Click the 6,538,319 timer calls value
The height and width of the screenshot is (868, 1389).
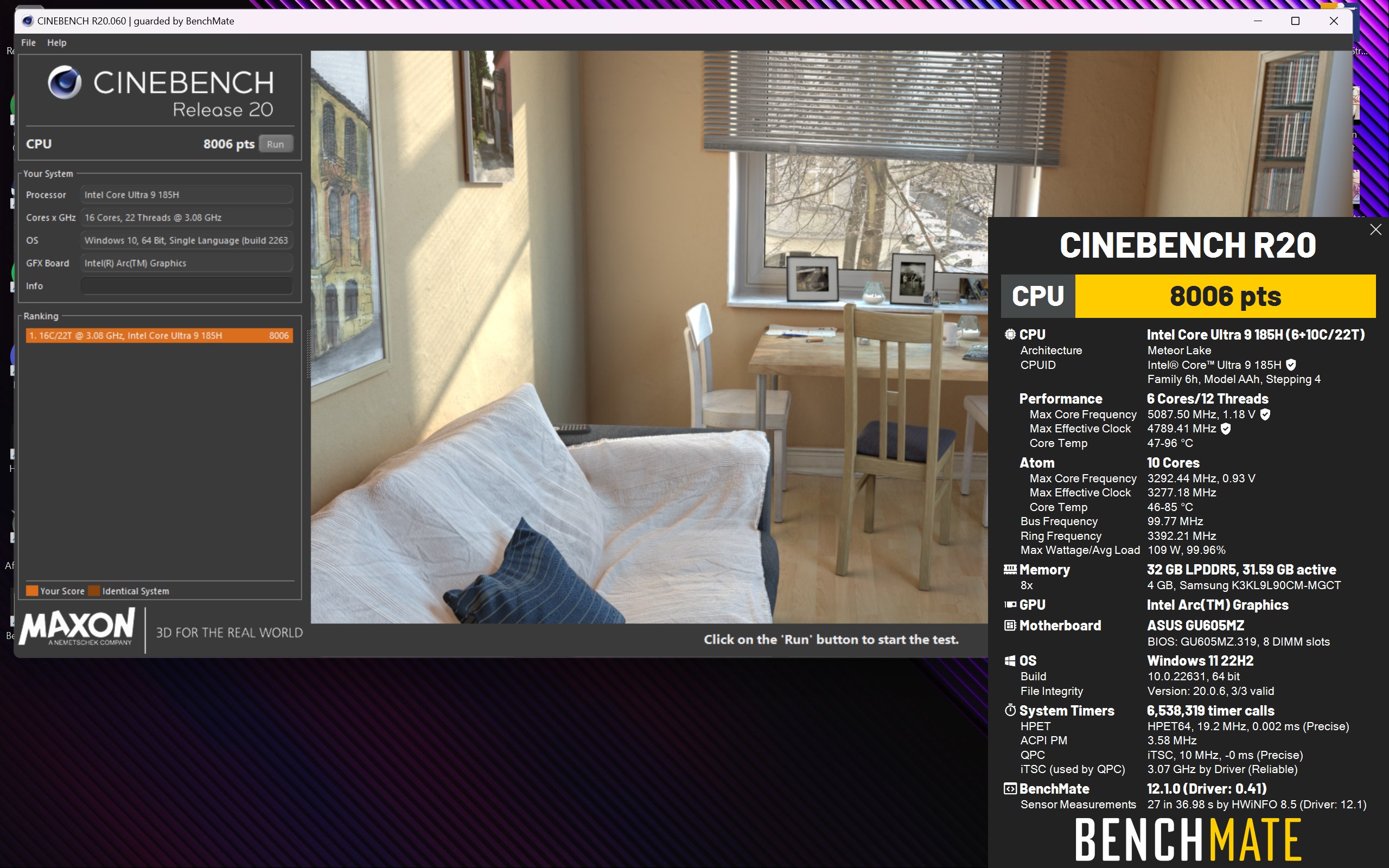1210,711
